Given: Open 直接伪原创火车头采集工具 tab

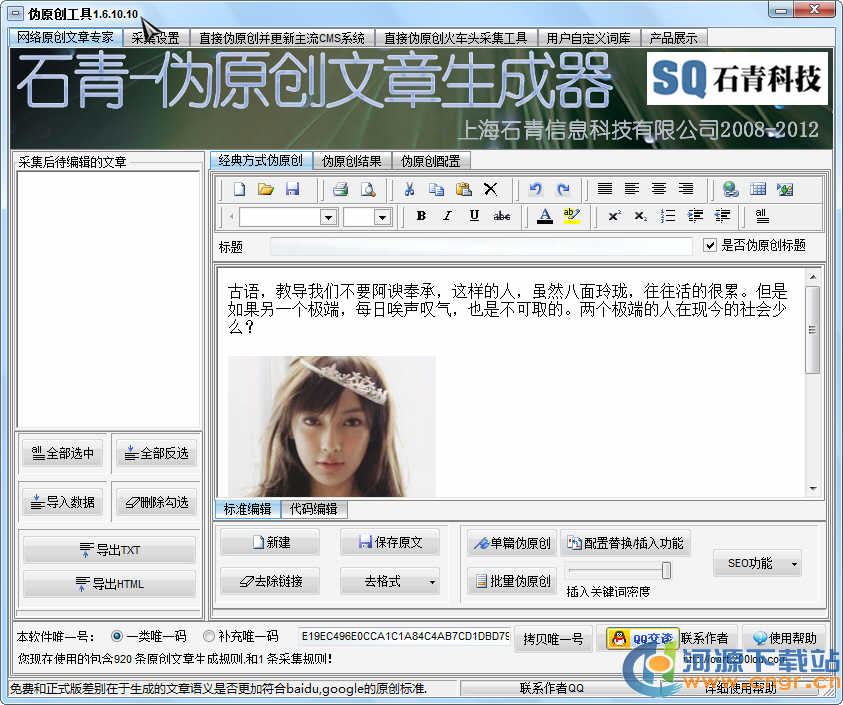Looking at the screenshot, I should click(456, 38).
